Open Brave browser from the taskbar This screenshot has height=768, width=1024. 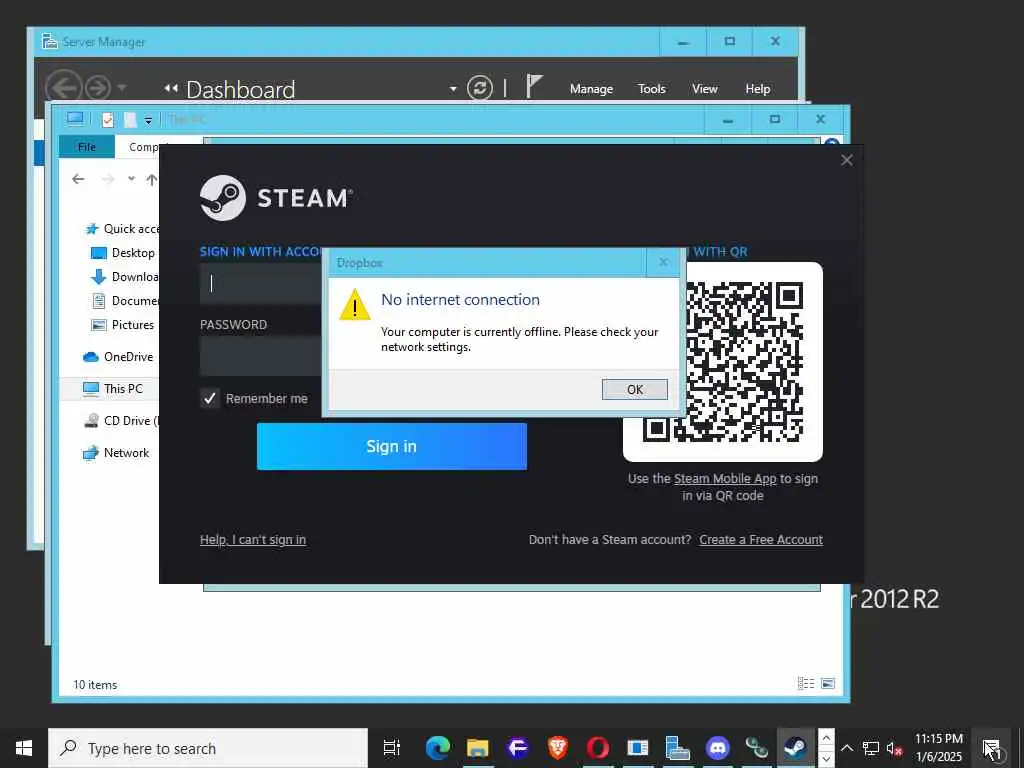click(x=557, y=748)
